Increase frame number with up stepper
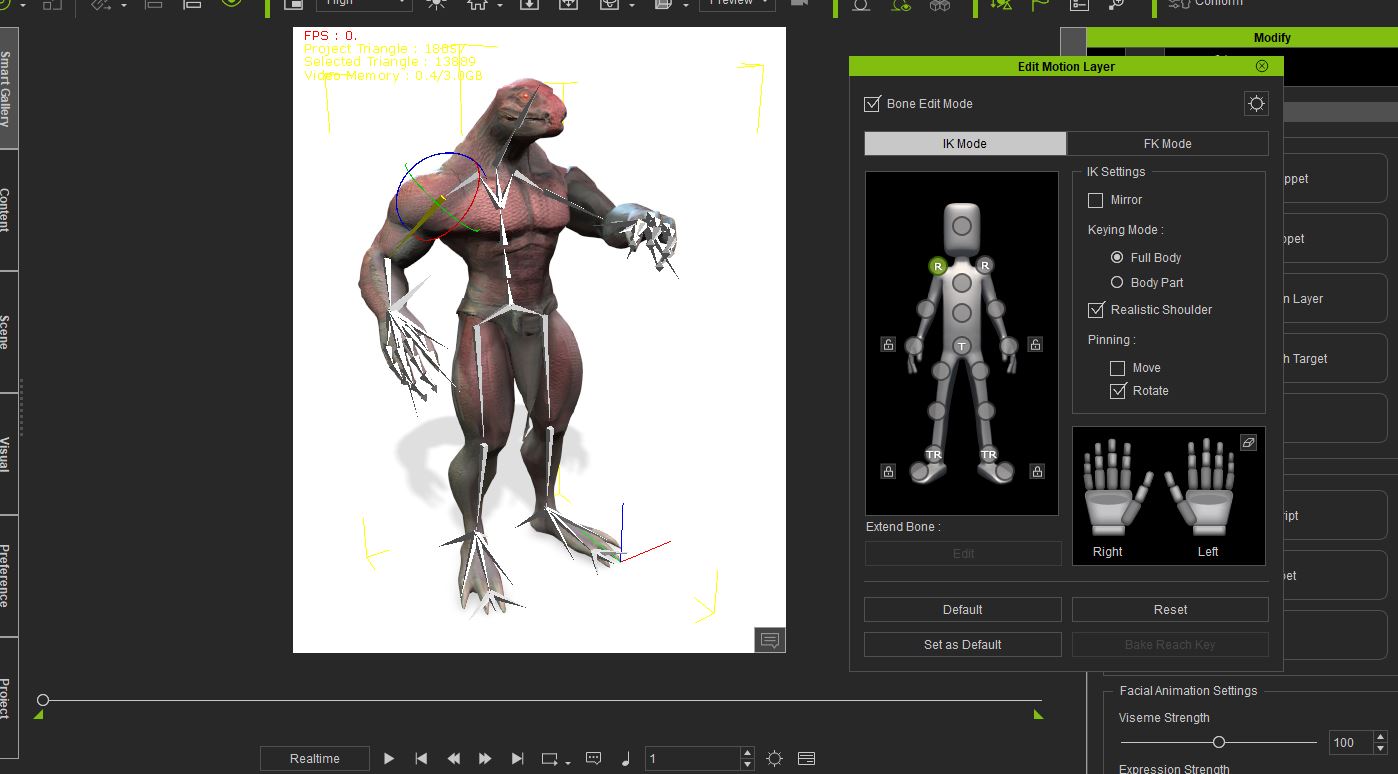The image size is (1398, 774). pyautogui.click(x=747, y=753)
